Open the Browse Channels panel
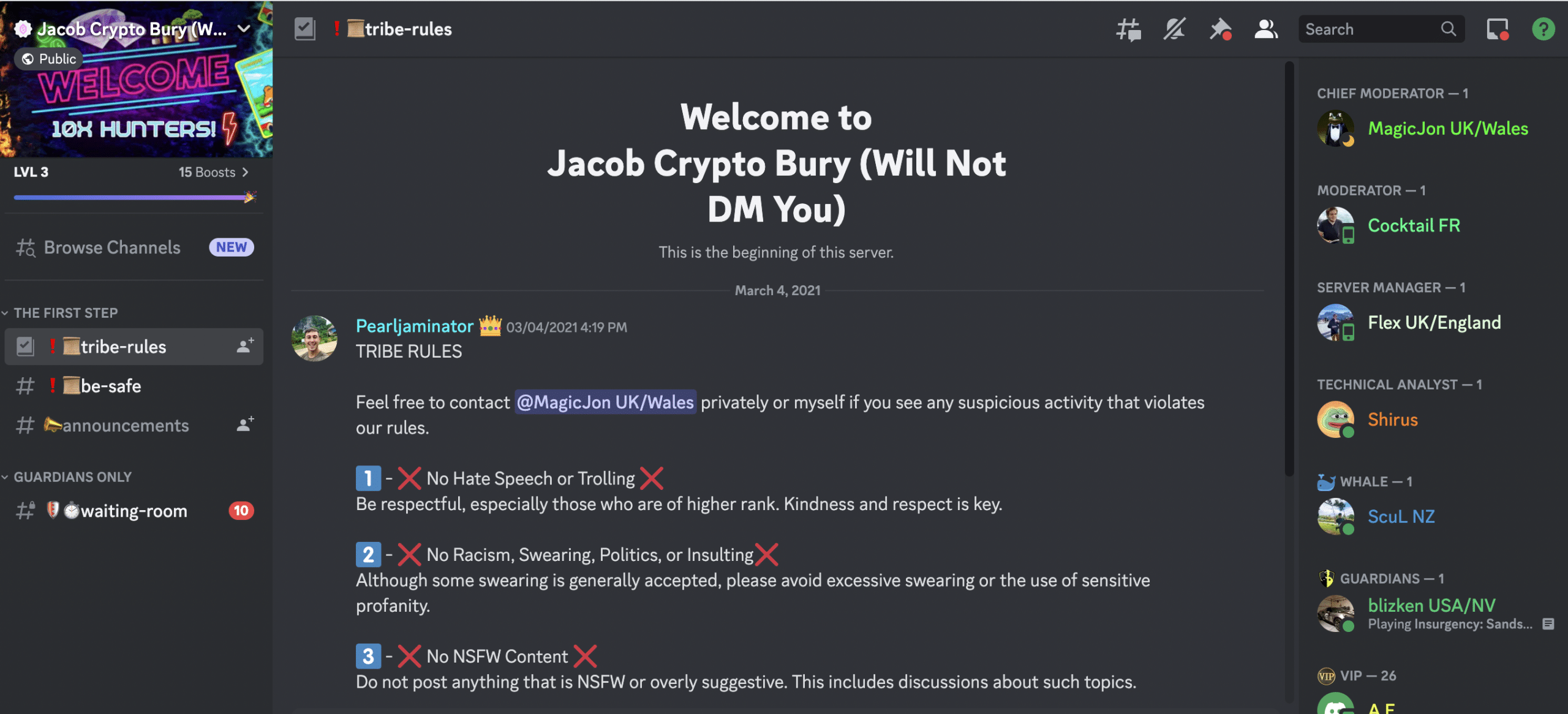 111,246
